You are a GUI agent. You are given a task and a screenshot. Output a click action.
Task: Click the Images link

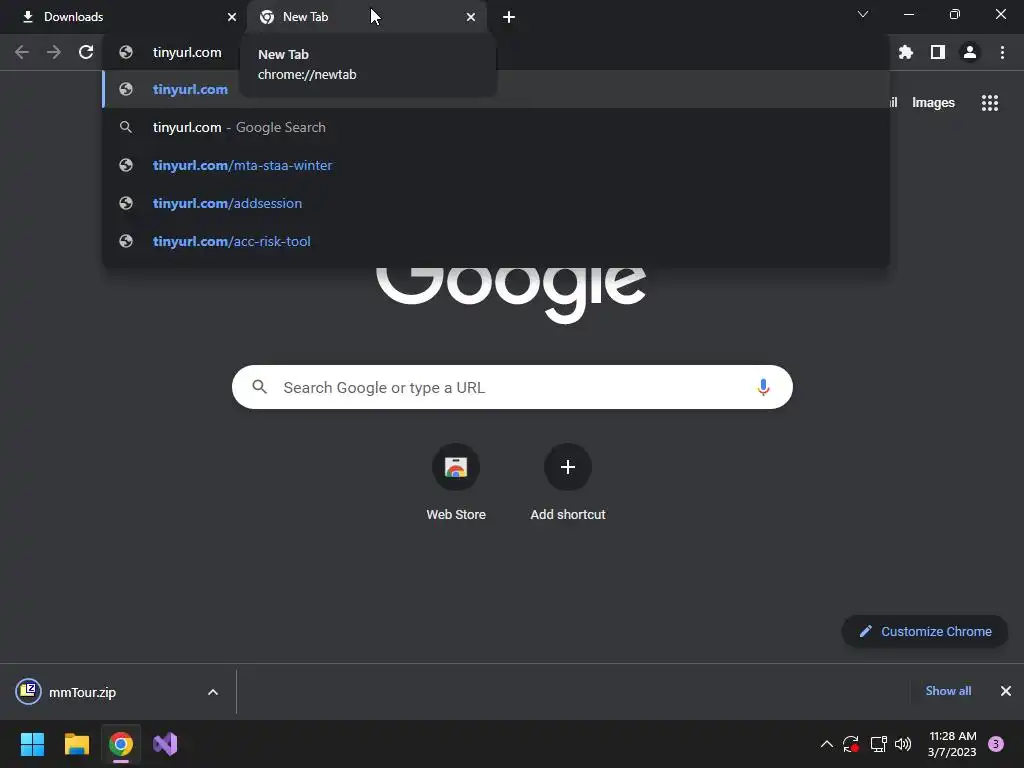click(x=933, y=103)
